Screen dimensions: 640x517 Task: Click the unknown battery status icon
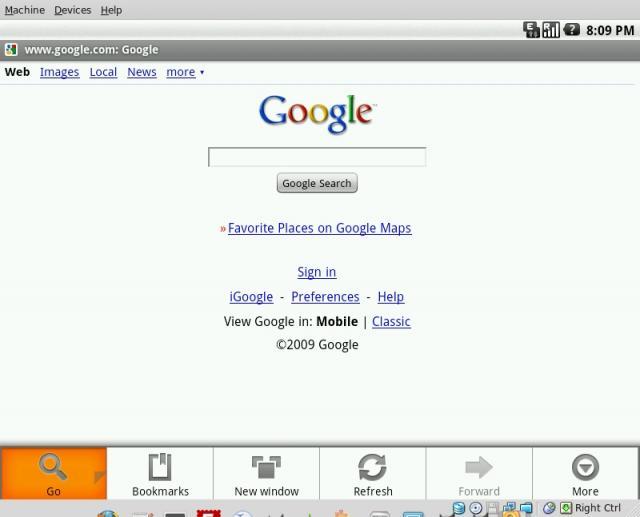coord(571,29)
